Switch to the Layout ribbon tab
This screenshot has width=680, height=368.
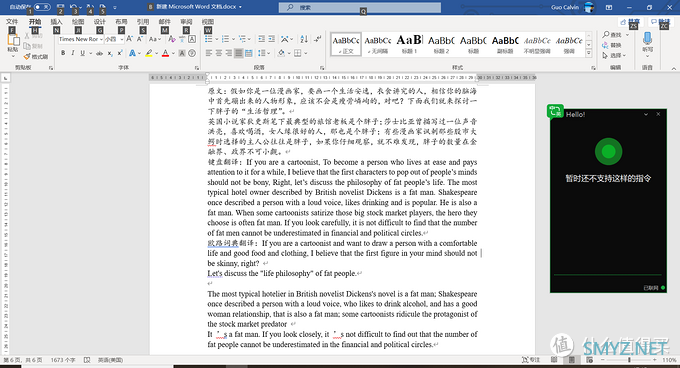click(121, 22)
